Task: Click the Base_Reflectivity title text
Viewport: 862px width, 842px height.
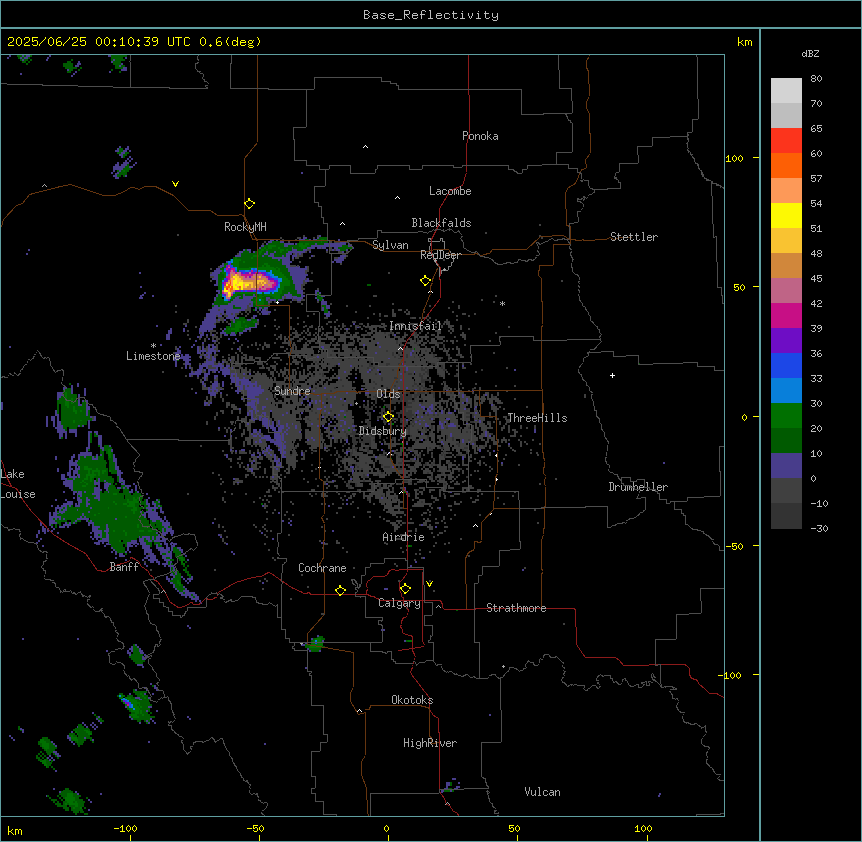Action: (431, 15)
